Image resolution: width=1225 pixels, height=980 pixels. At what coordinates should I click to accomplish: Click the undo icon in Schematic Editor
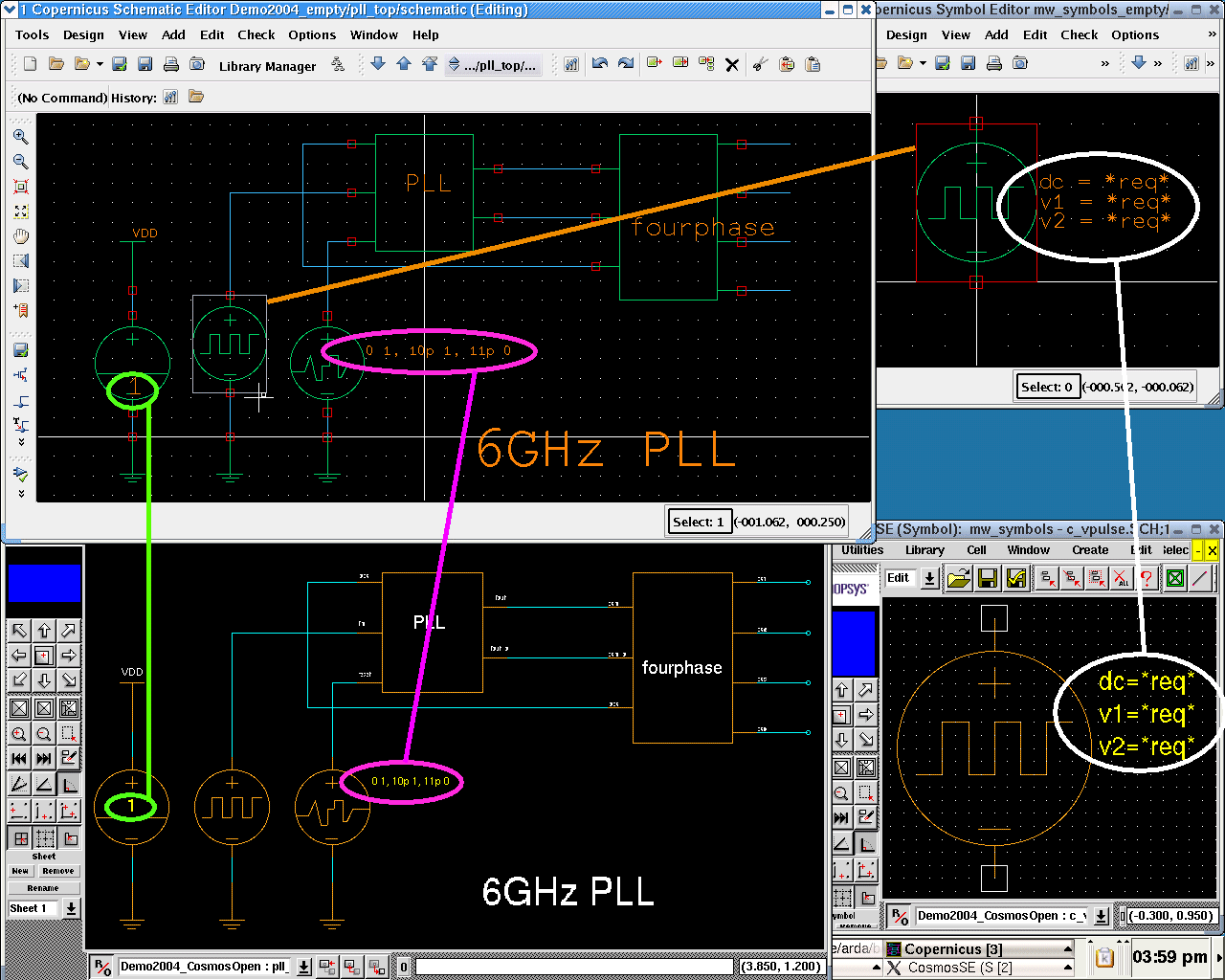[600, 64]
